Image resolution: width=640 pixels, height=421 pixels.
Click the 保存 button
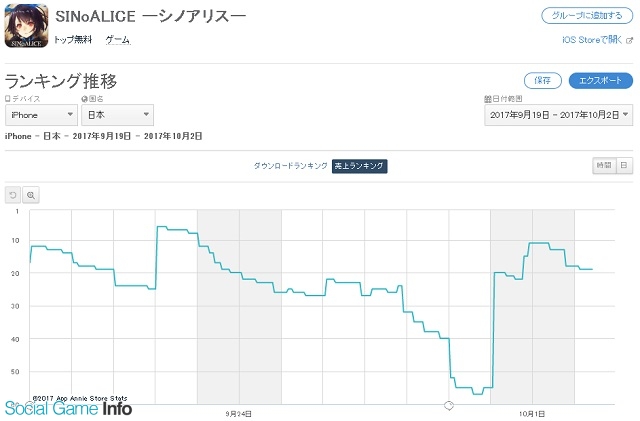click(542, 80)
